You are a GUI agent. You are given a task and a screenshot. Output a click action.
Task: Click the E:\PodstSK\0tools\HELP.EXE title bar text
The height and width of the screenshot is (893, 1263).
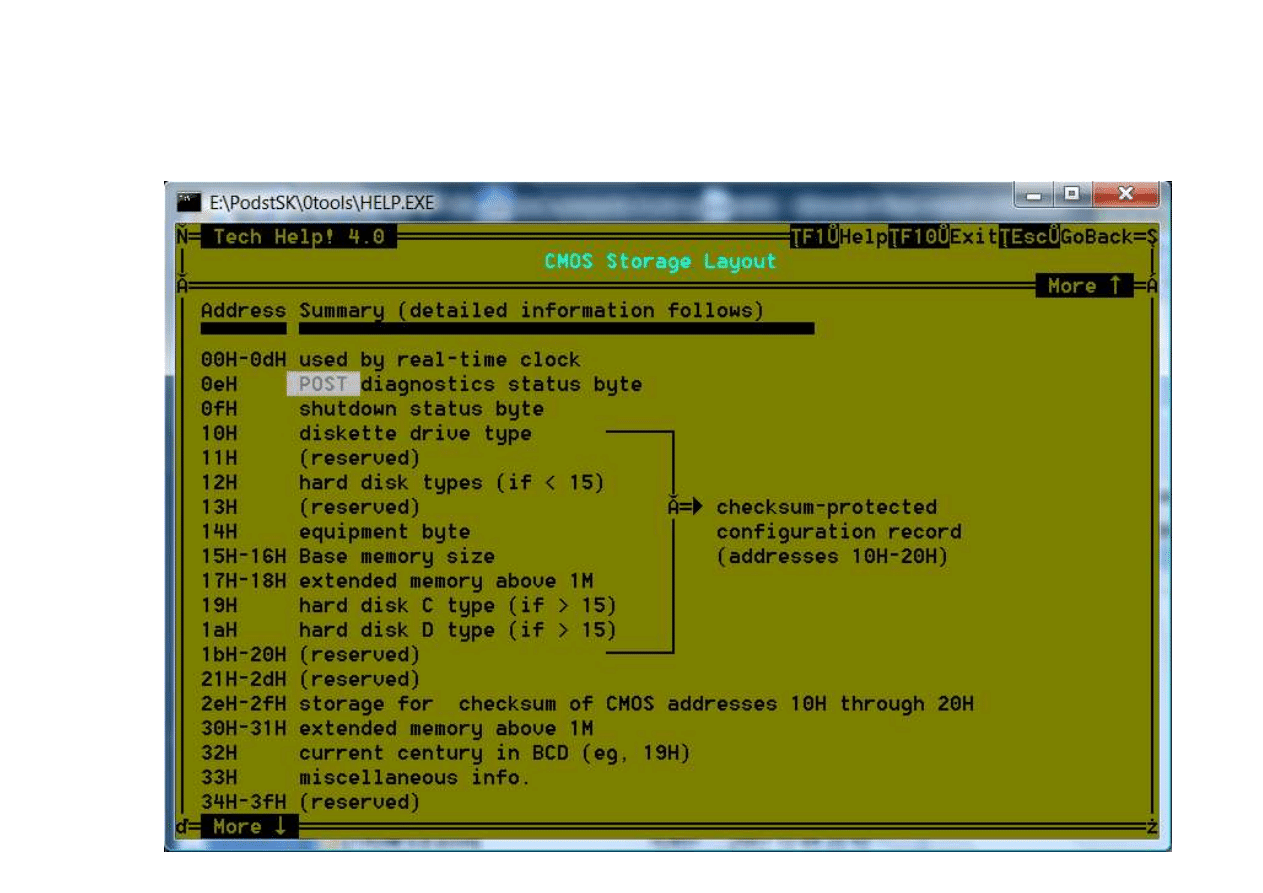click(321, 203)
